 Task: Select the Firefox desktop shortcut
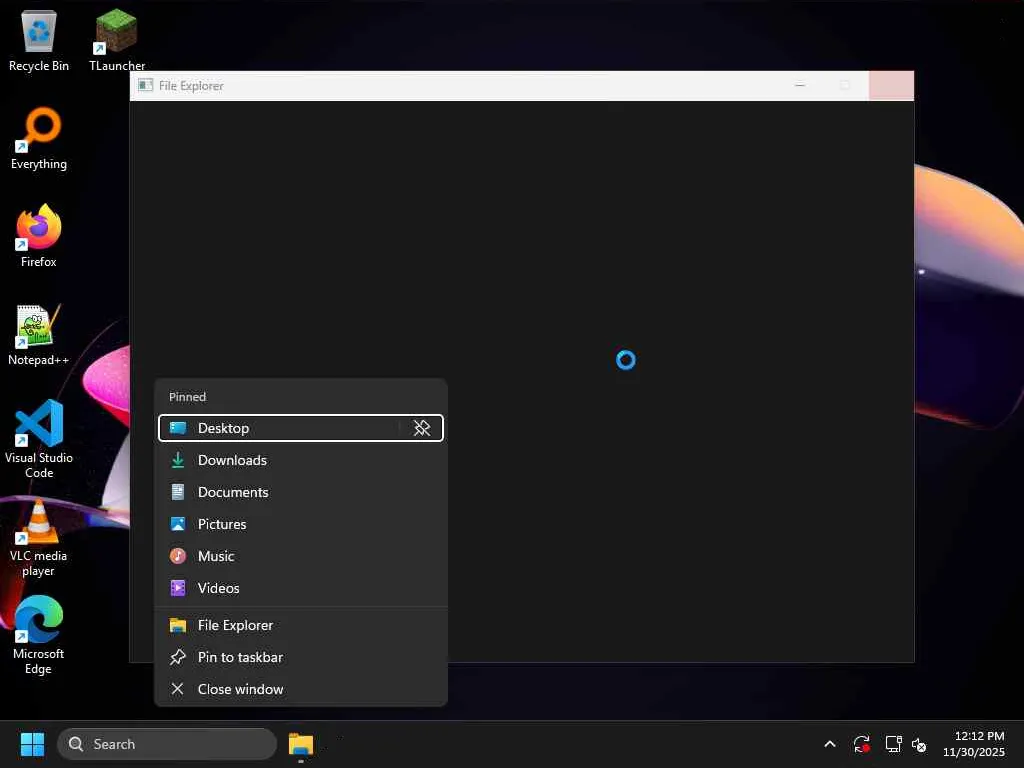point(39,236)
